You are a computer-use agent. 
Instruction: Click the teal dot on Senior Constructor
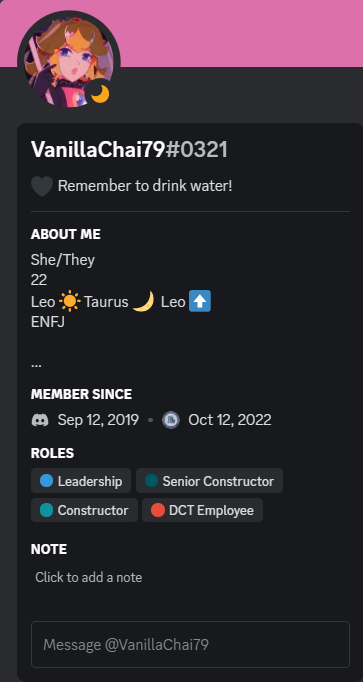click(x=151, y=481)
